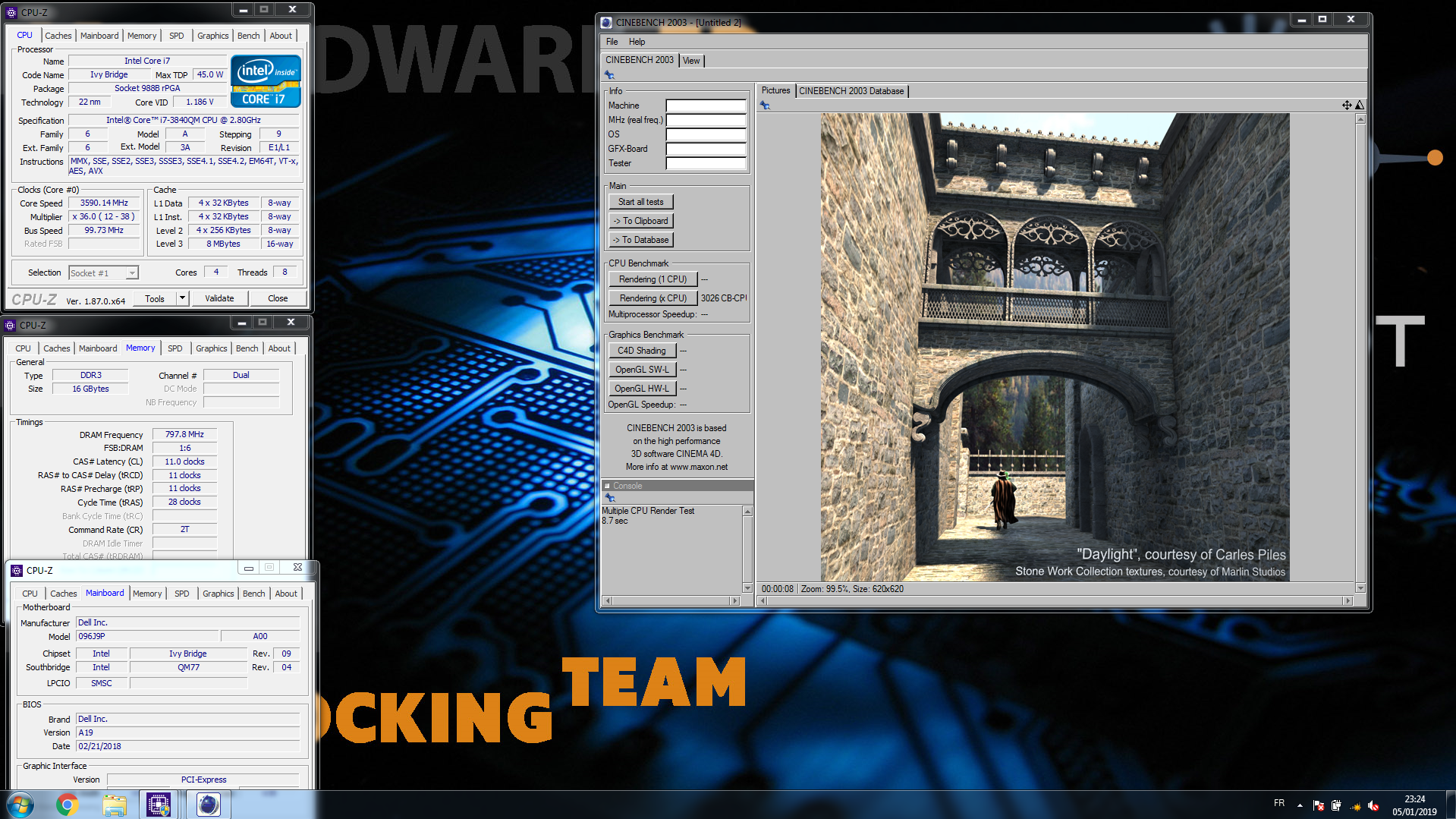The image size is (1456, 819).
Task: Click the Close button in CPU-Z
Action: 278,298
